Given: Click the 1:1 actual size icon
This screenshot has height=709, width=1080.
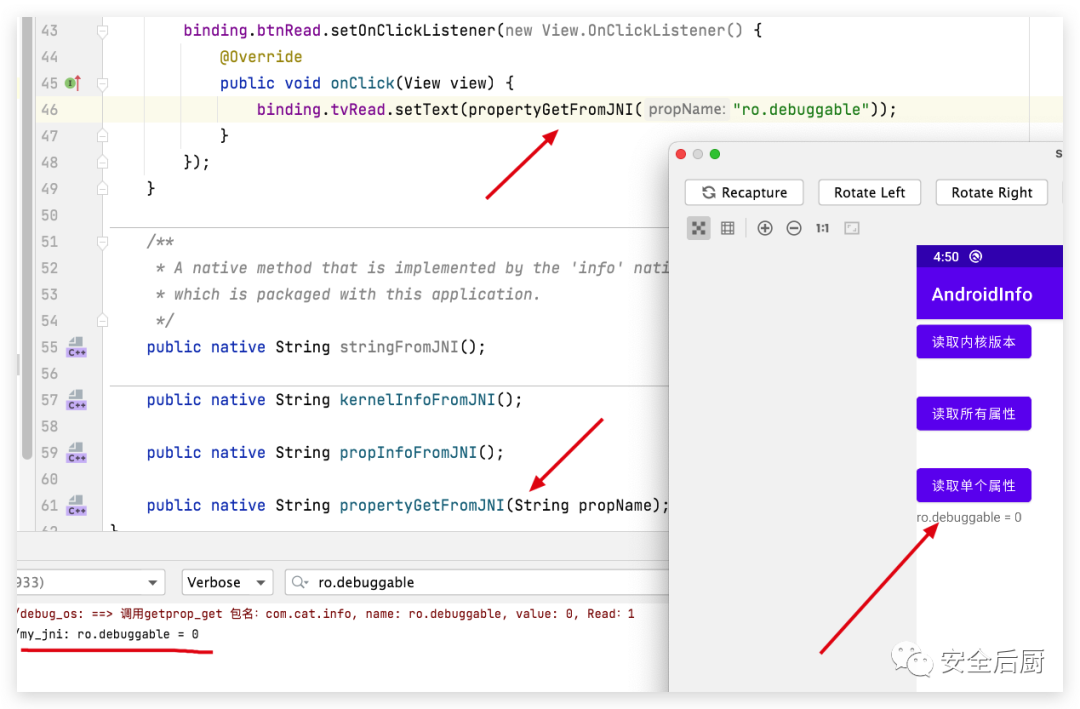Looking at the screenshot, I should [822, 228].
